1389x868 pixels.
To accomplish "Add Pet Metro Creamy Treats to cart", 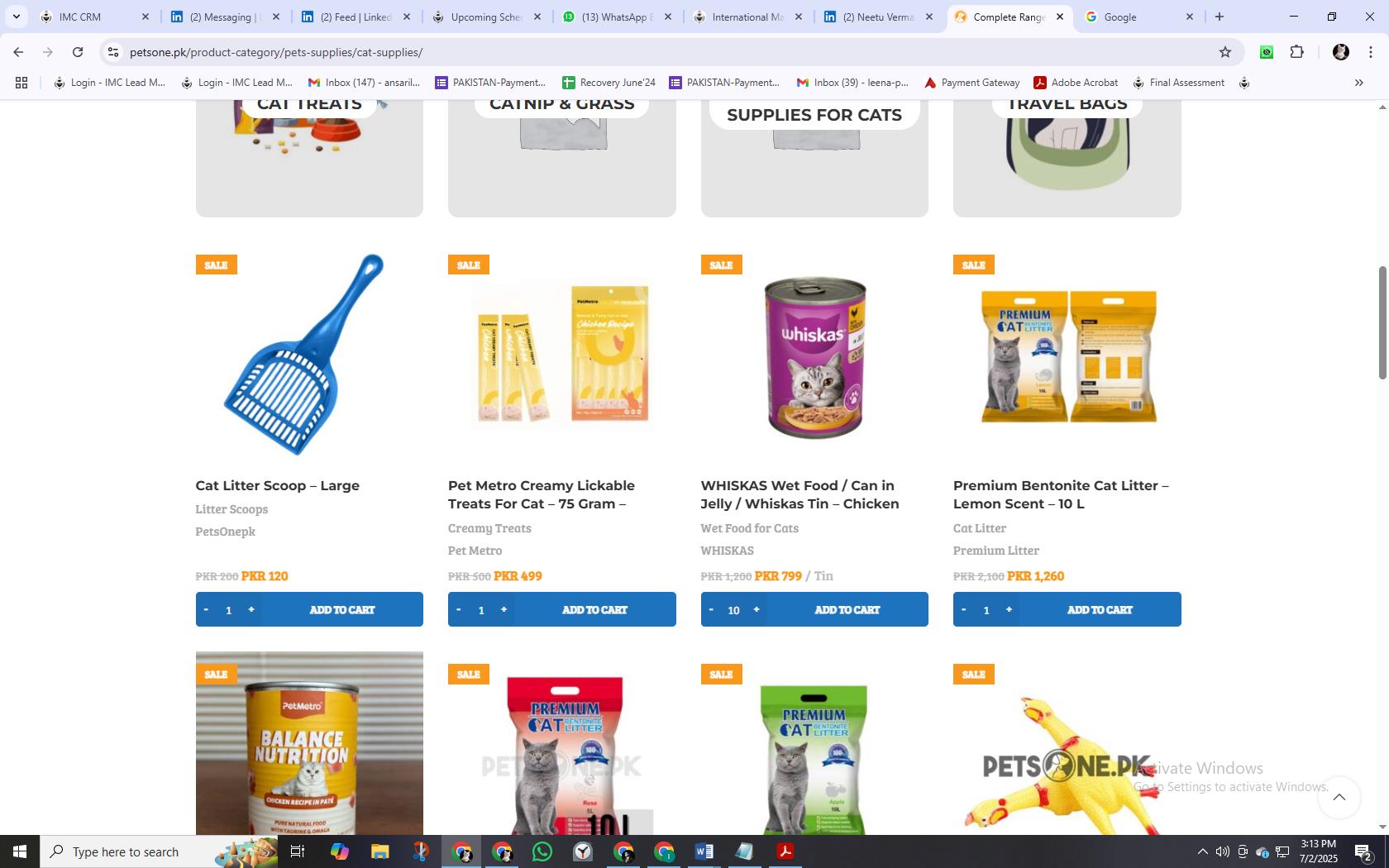I will [594, 609].
